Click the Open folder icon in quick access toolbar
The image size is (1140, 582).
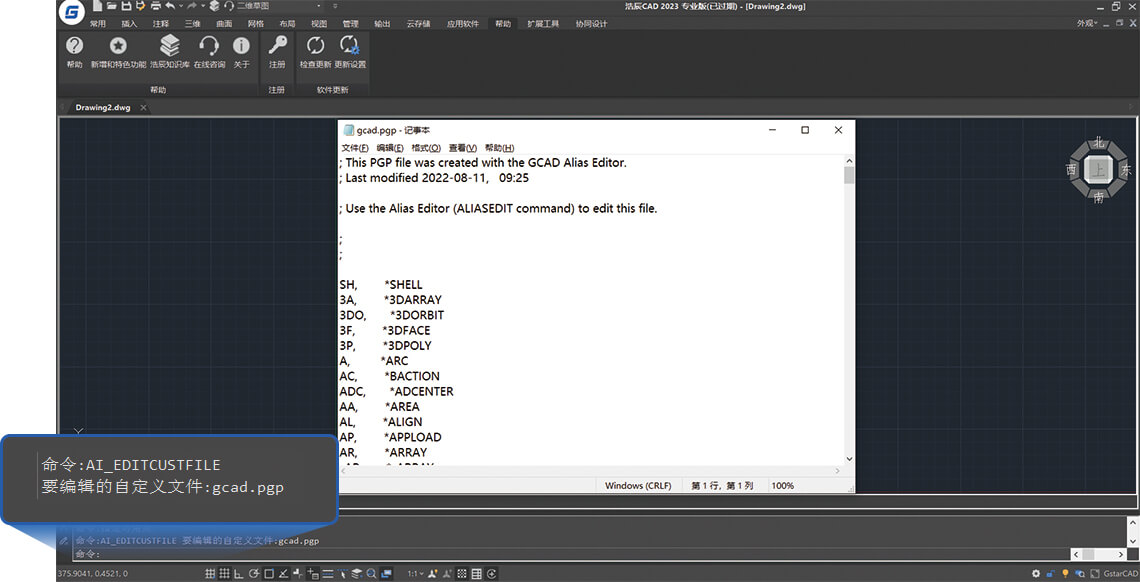click(112, 6)
